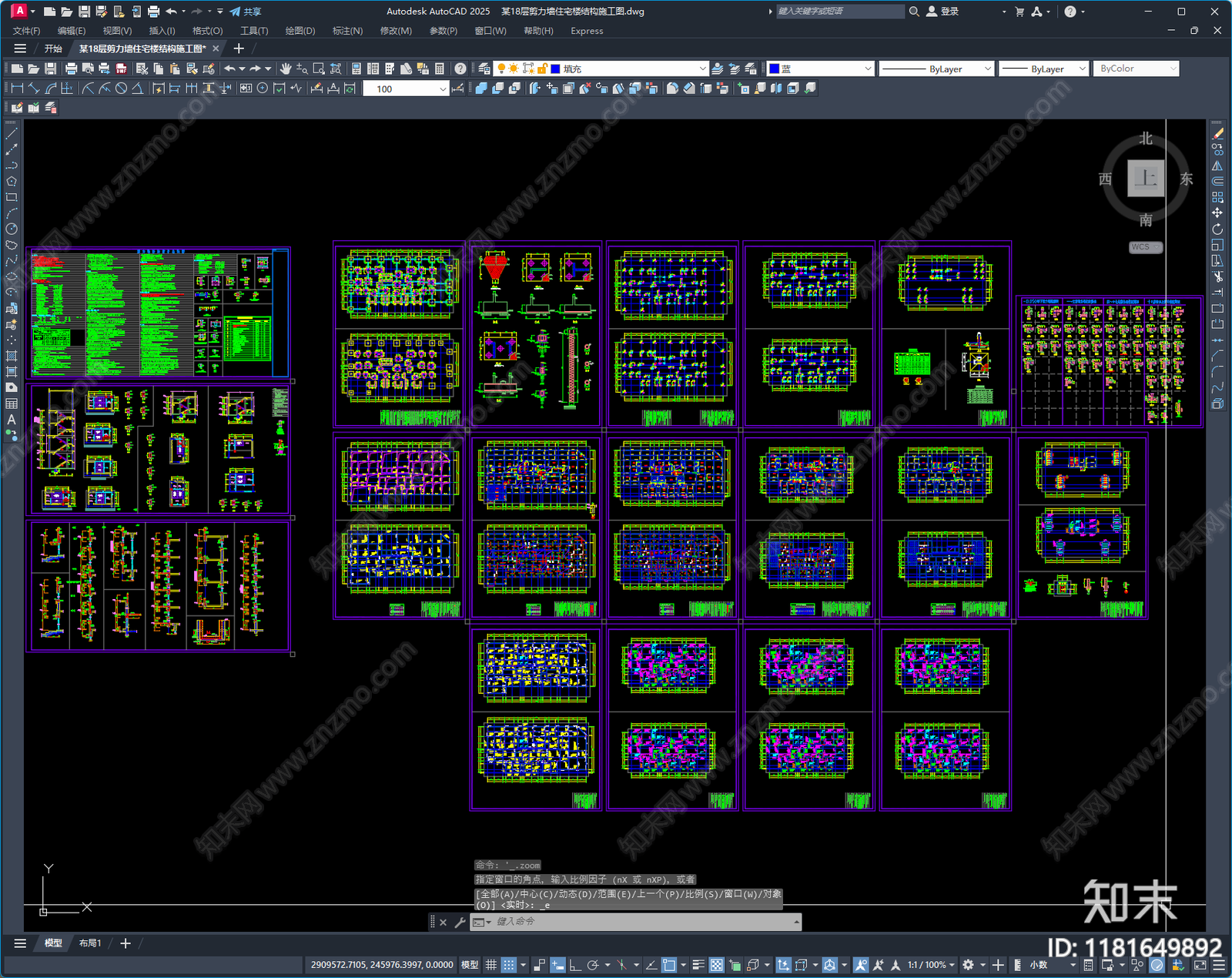Open the 文件(F) menu
The image size is (1232, 978).
coord(26,31)
